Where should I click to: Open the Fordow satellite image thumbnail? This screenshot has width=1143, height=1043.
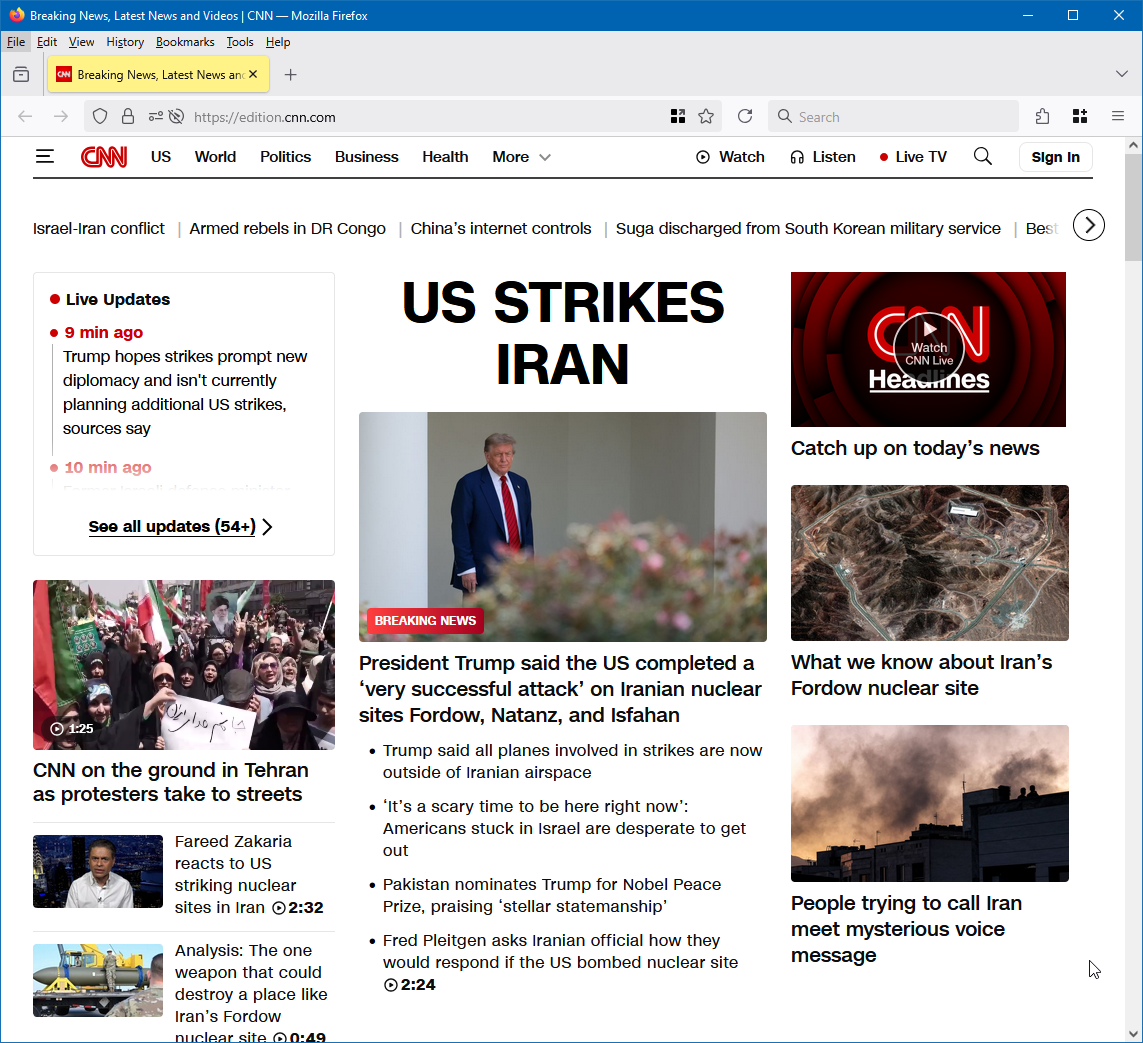(x=929, y=563)
